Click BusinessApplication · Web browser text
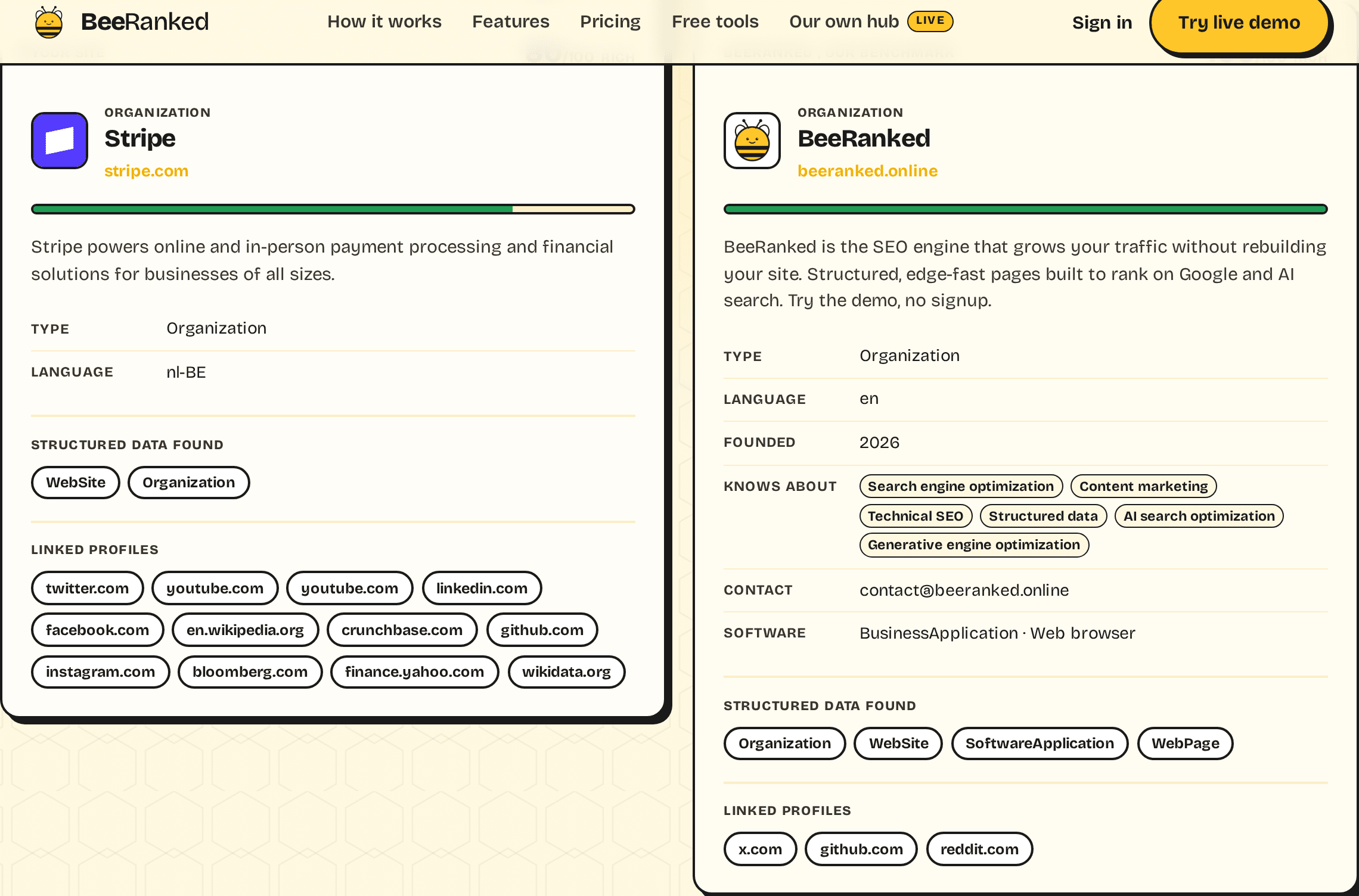Image resolution: width=1359 pixels, height=896 pixels. (x=997, y=633)
